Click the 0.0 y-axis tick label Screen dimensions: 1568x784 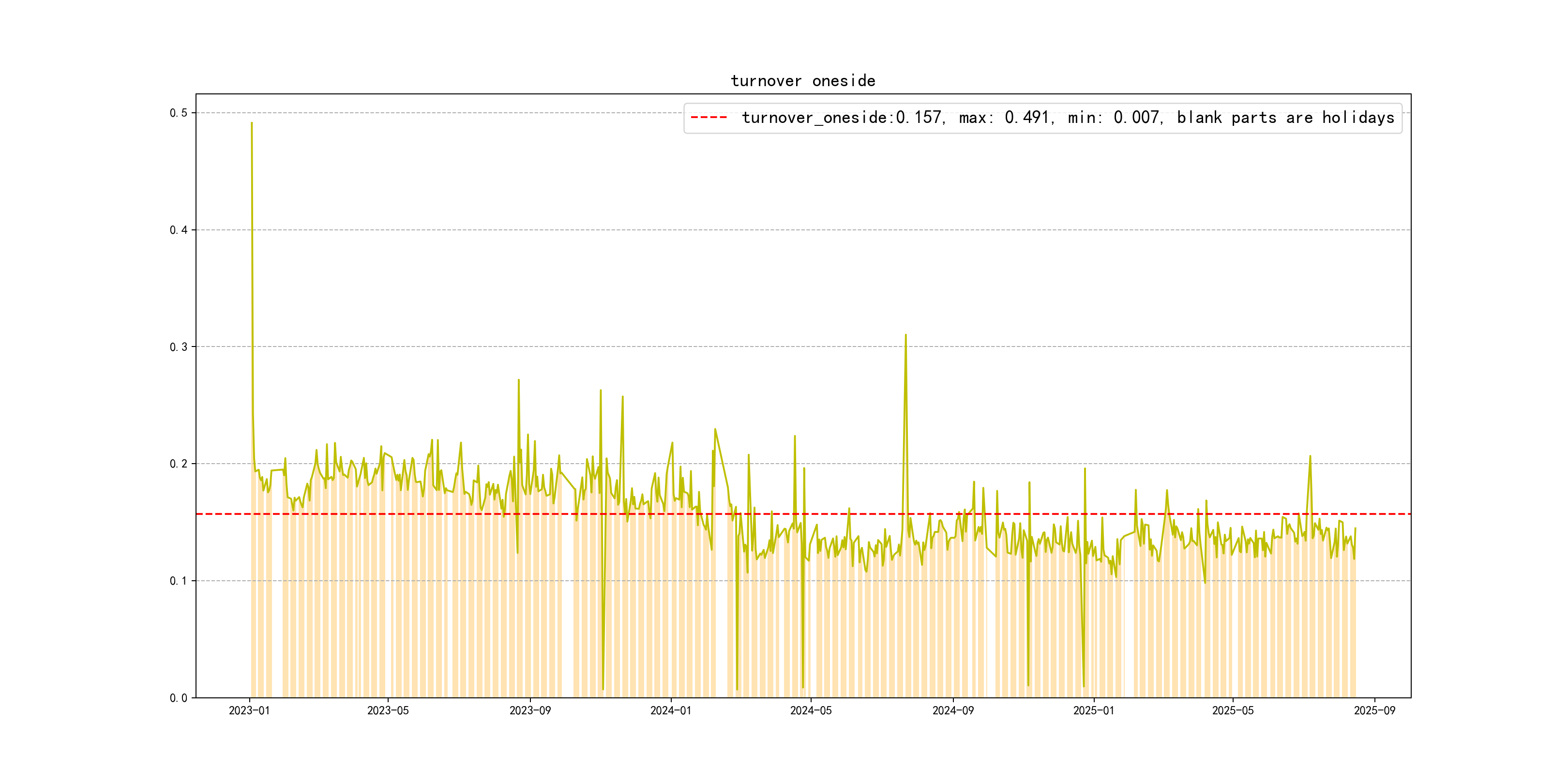pyautogui.click(x=179, y=697)
